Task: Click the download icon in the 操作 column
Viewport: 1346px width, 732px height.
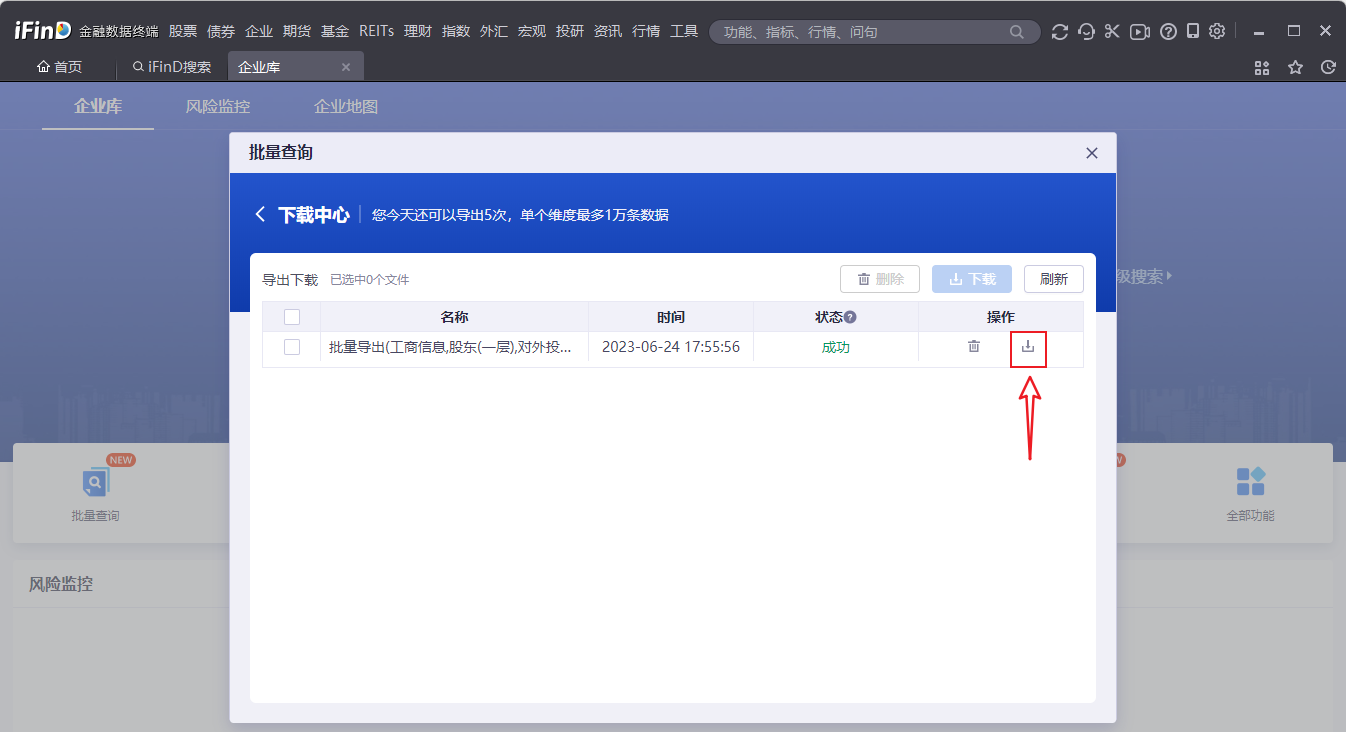Action: point(1028,347)
